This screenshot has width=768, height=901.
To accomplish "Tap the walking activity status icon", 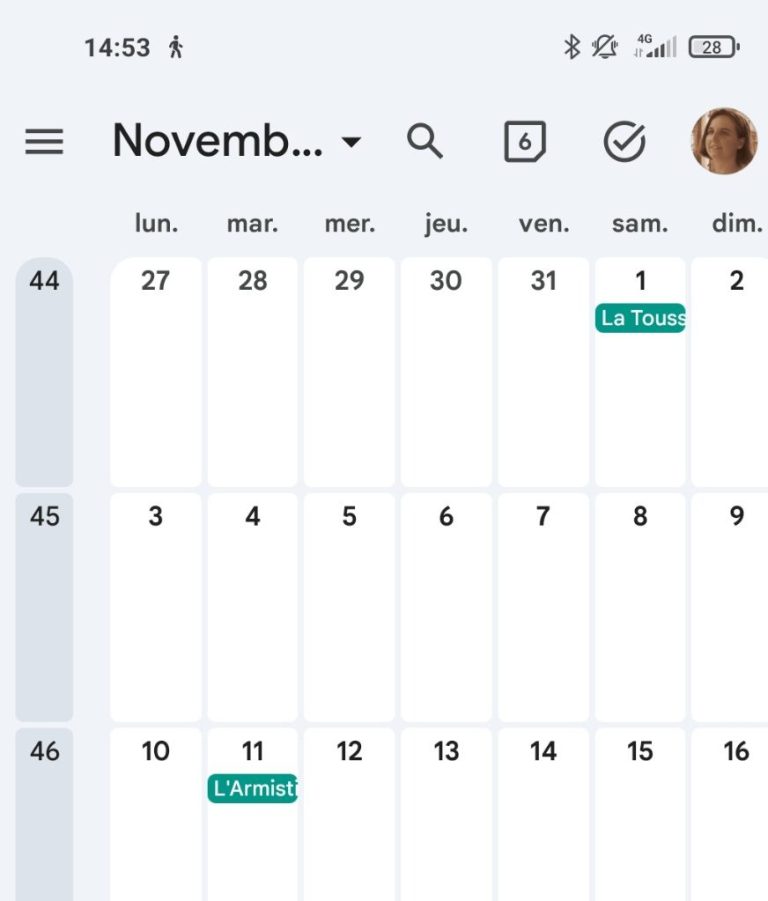I will (176, 47).
